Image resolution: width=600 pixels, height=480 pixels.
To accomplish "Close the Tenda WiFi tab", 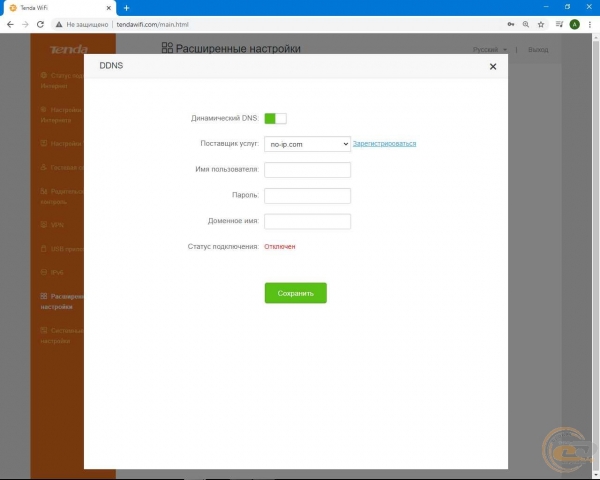I will pos(109,8).
